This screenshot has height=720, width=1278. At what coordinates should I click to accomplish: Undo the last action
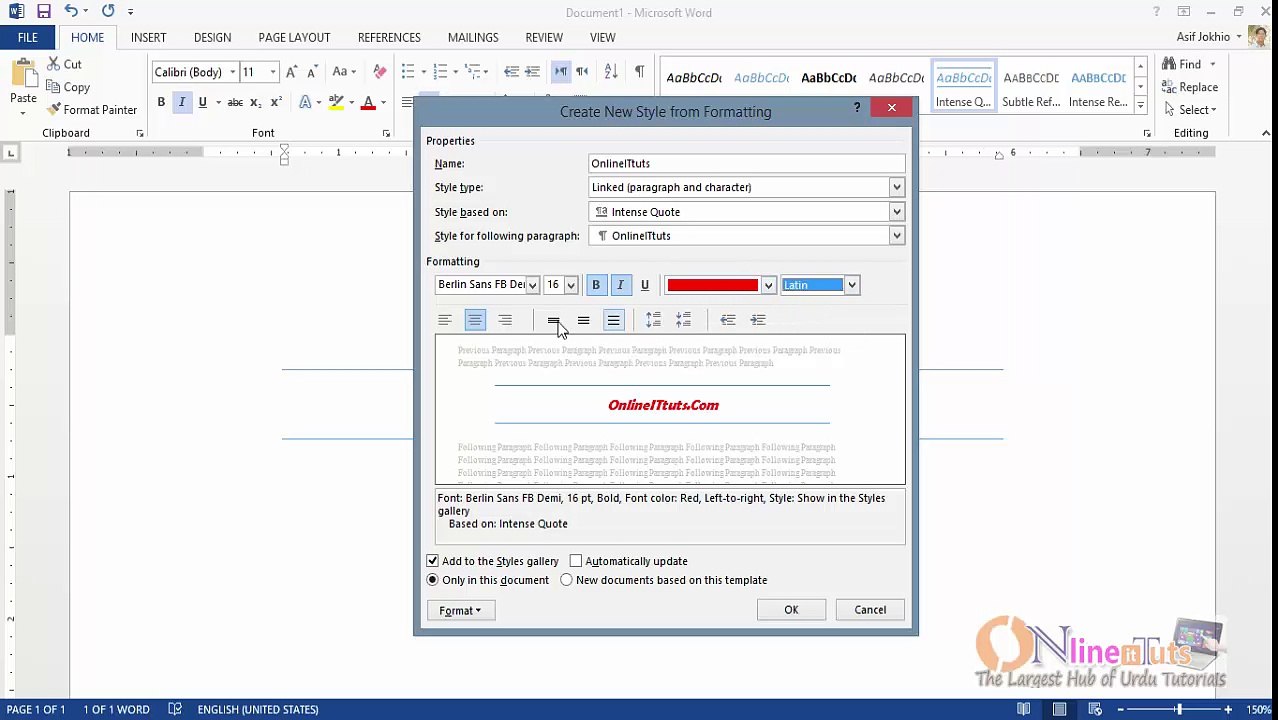pyautogui.click(x=71, y=12)
